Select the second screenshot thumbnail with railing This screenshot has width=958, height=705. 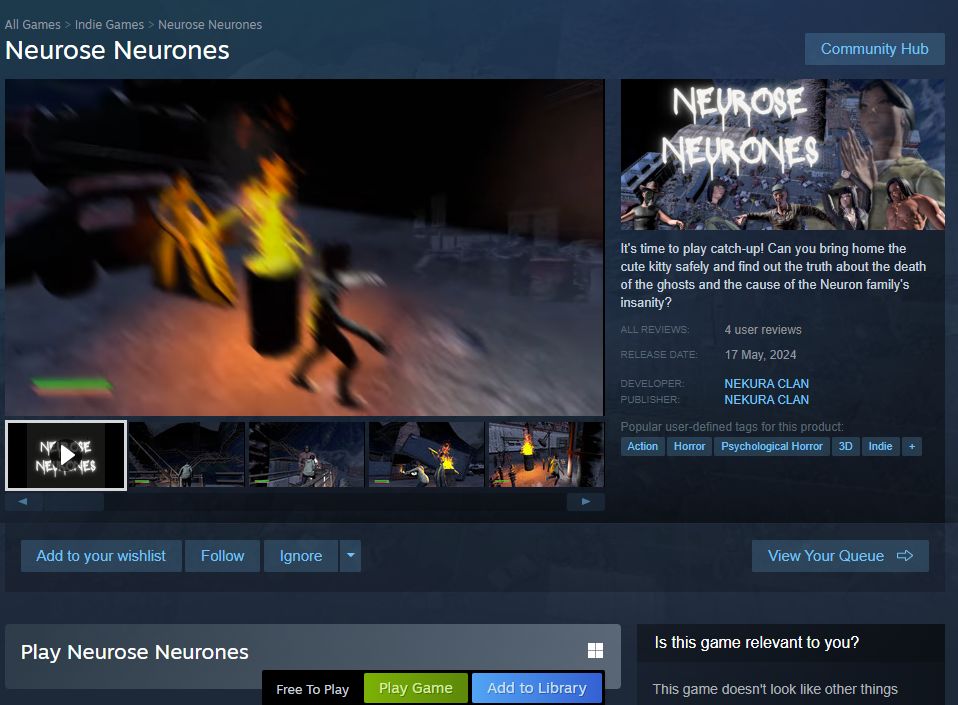(186, 455)
